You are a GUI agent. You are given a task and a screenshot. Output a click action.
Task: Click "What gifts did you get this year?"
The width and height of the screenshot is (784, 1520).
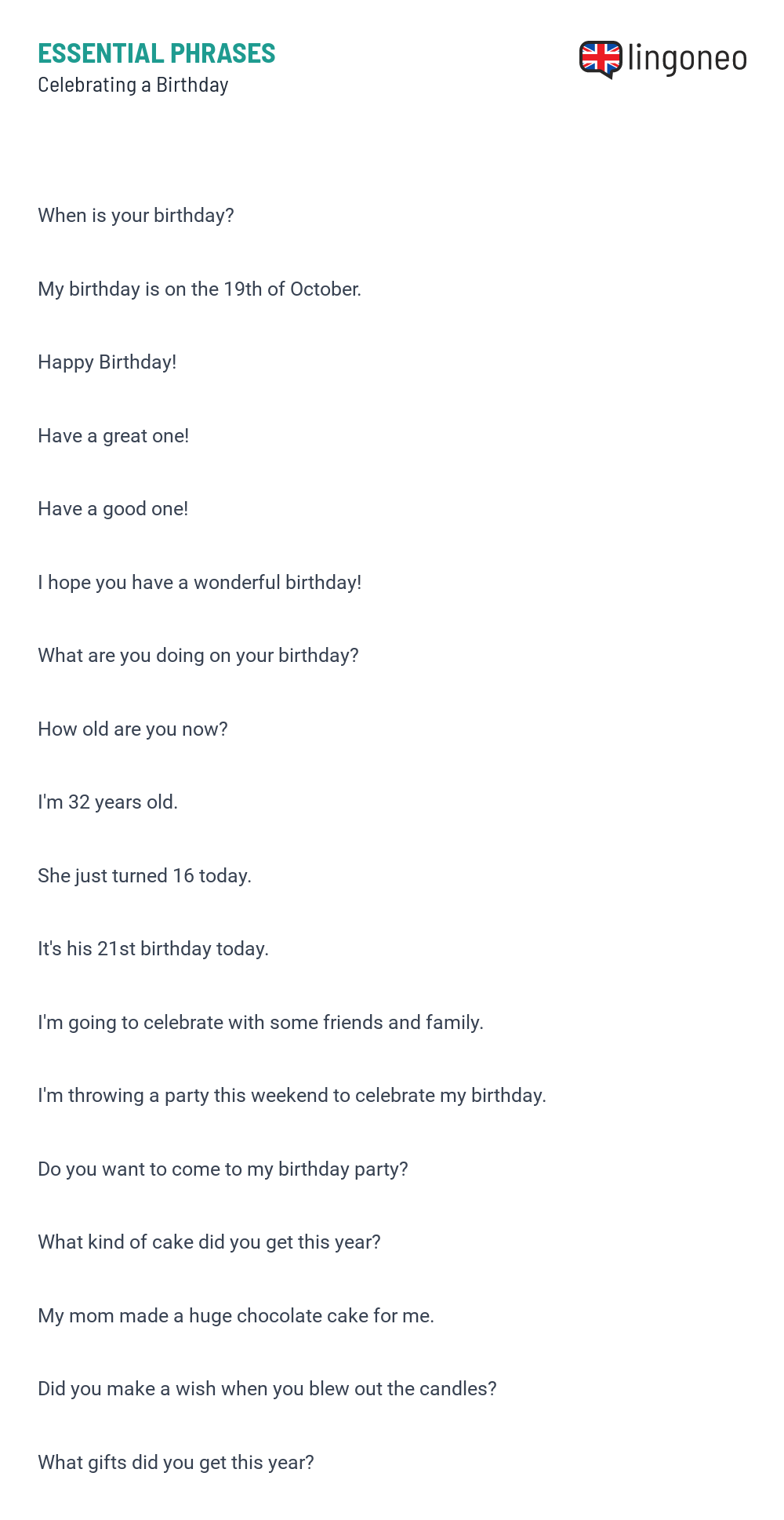(176, 1463)
